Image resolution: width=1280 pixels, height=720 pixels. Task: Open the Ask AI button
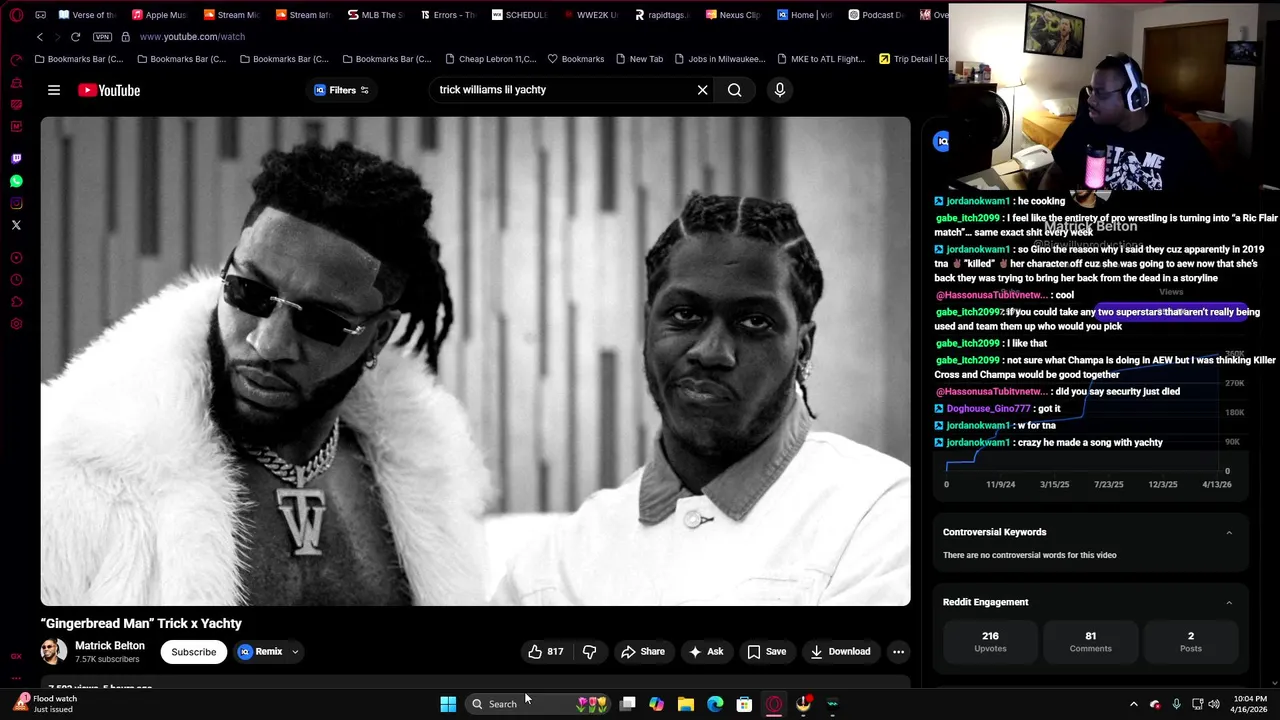tap(705, 652)
